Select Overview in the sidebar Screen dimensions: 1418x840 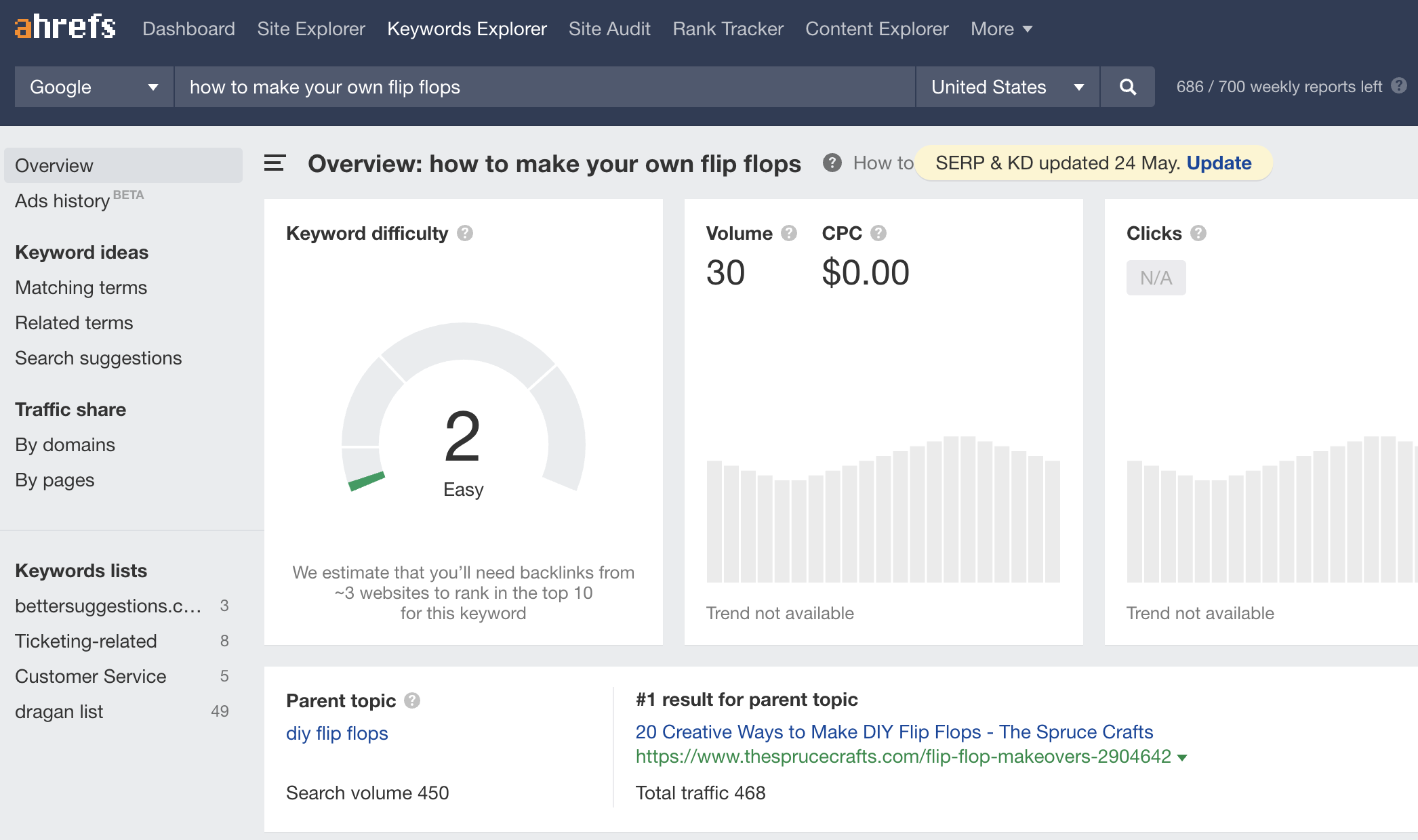click(123, 165)
